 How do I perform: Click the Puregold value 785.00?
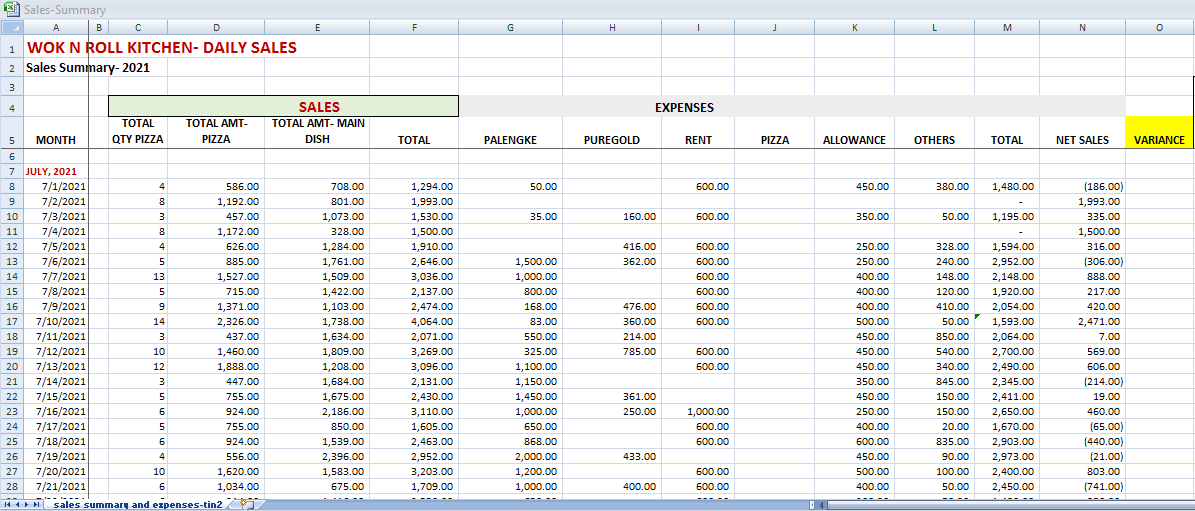click(x=612, y=351)
